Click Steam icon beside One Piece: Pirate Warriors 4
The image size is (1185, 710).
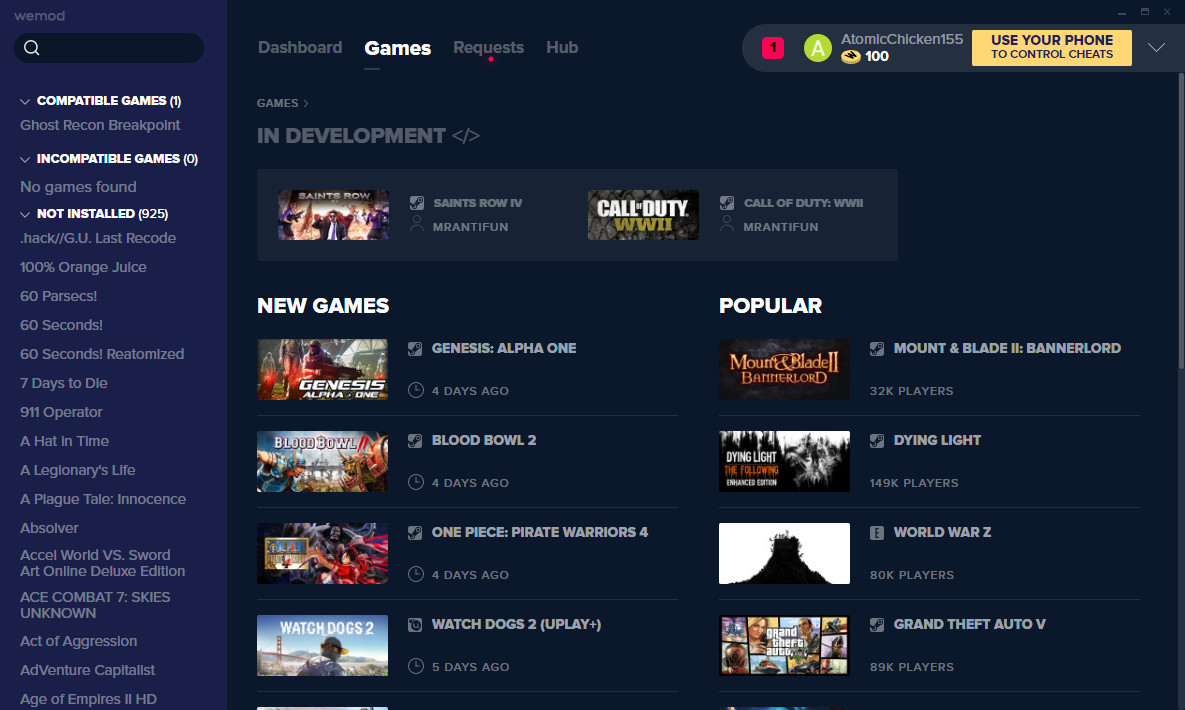[x=415, y=533]
